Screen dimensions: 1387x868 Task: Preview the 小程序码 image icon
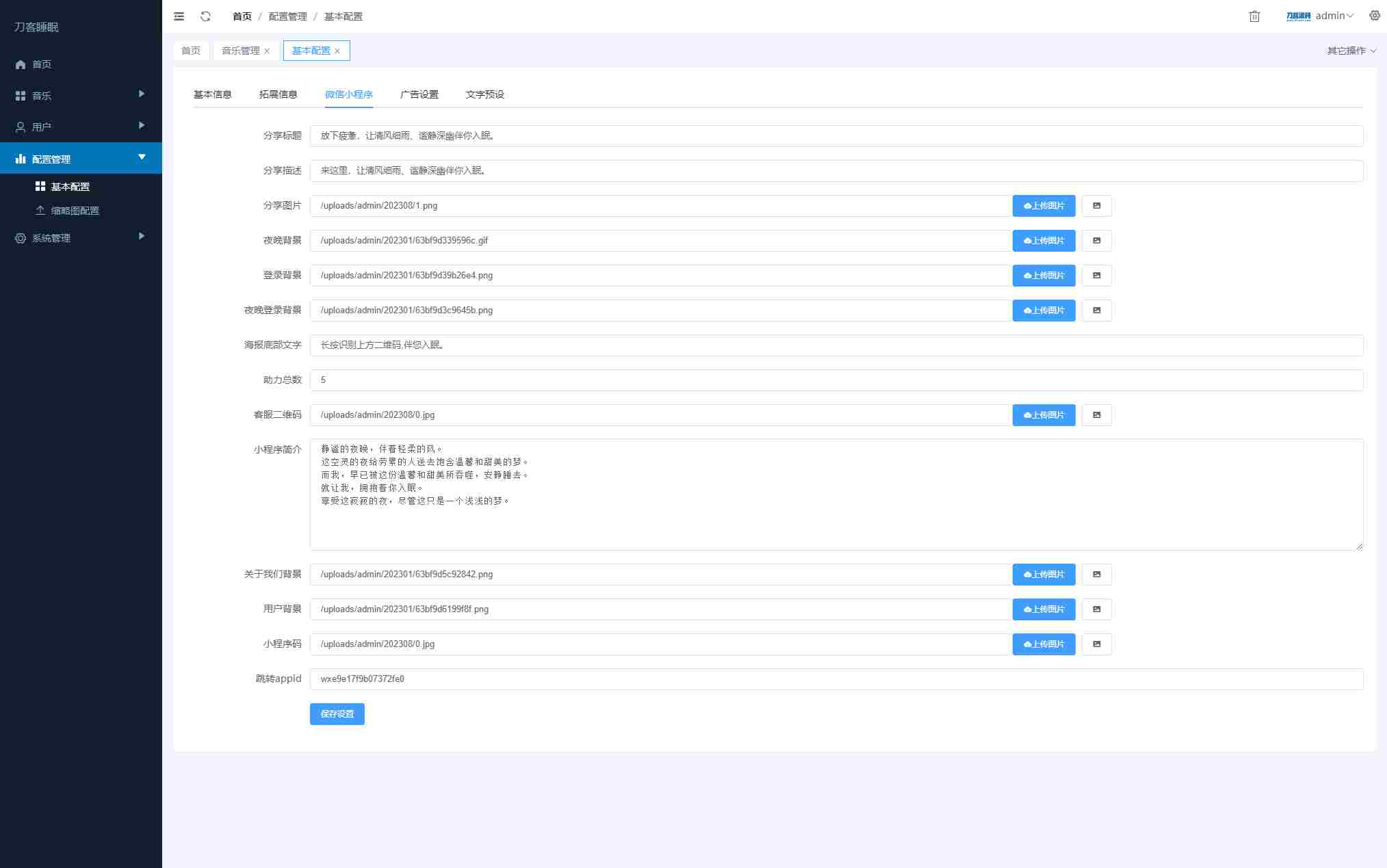1096,644
